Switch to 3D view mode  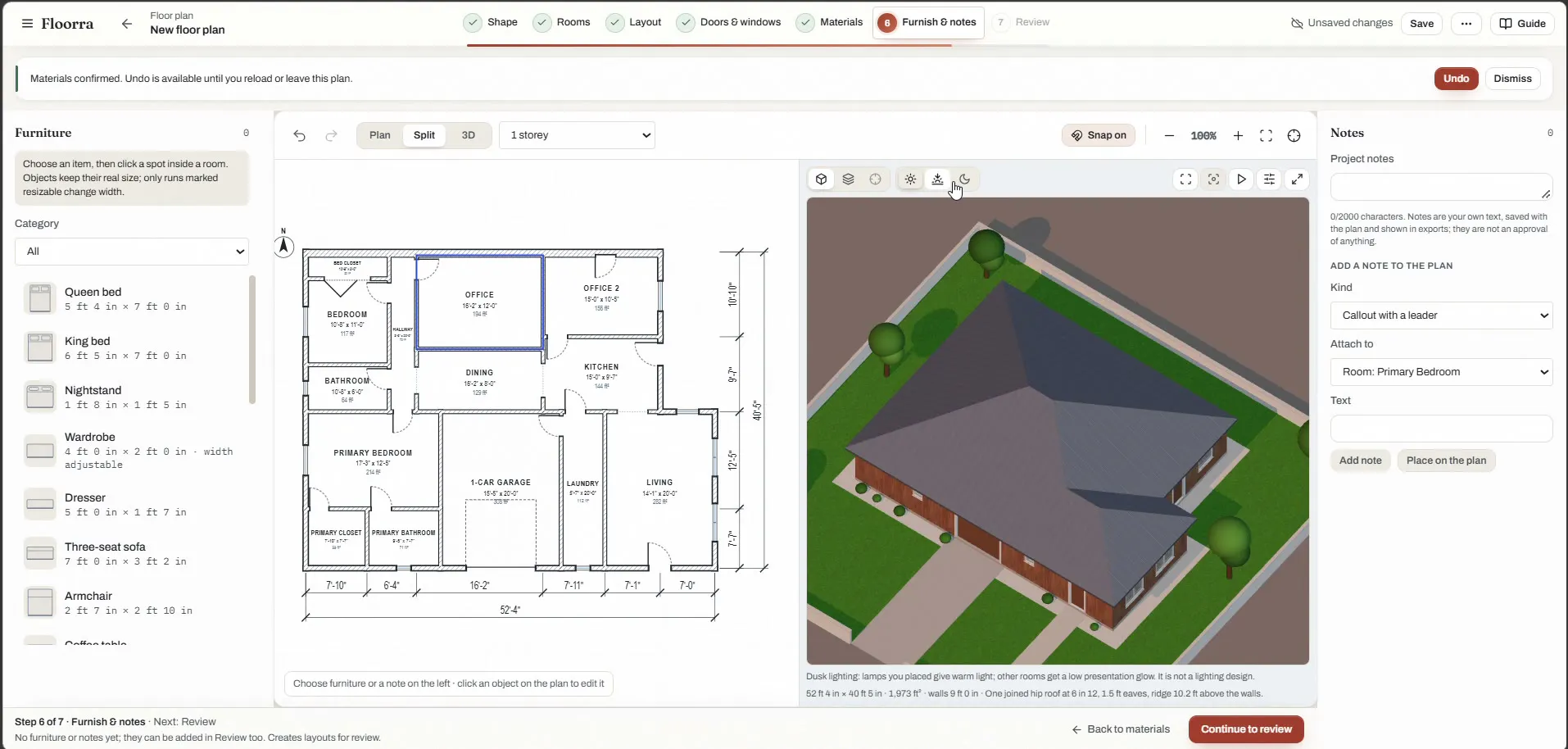(469, 135)
